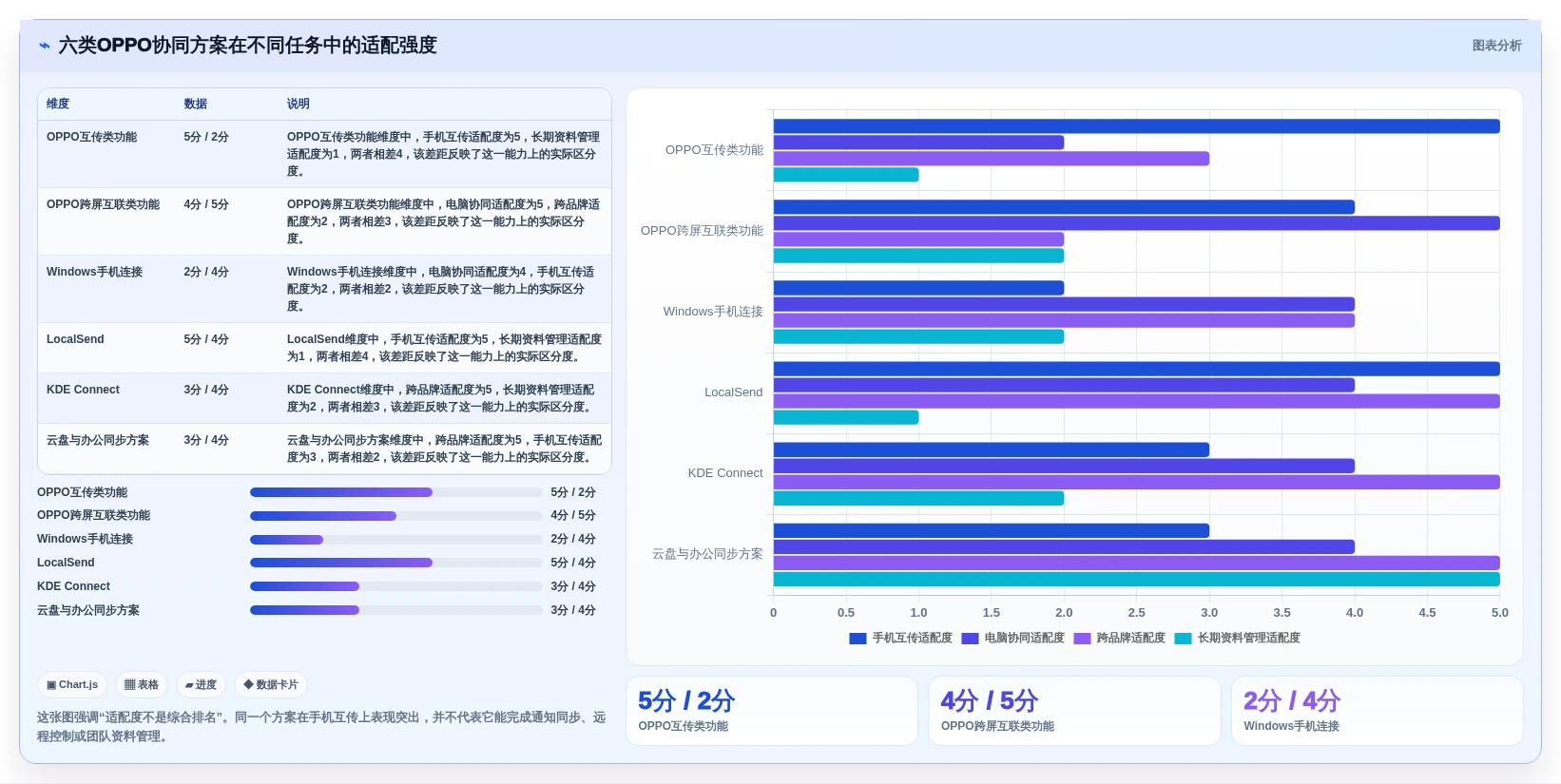Image resolution: width=1561 pixels, height=784 pixels.
Task: Click the OPPO跨屏互联类功能 progress bar
Action: pos(395,516)
